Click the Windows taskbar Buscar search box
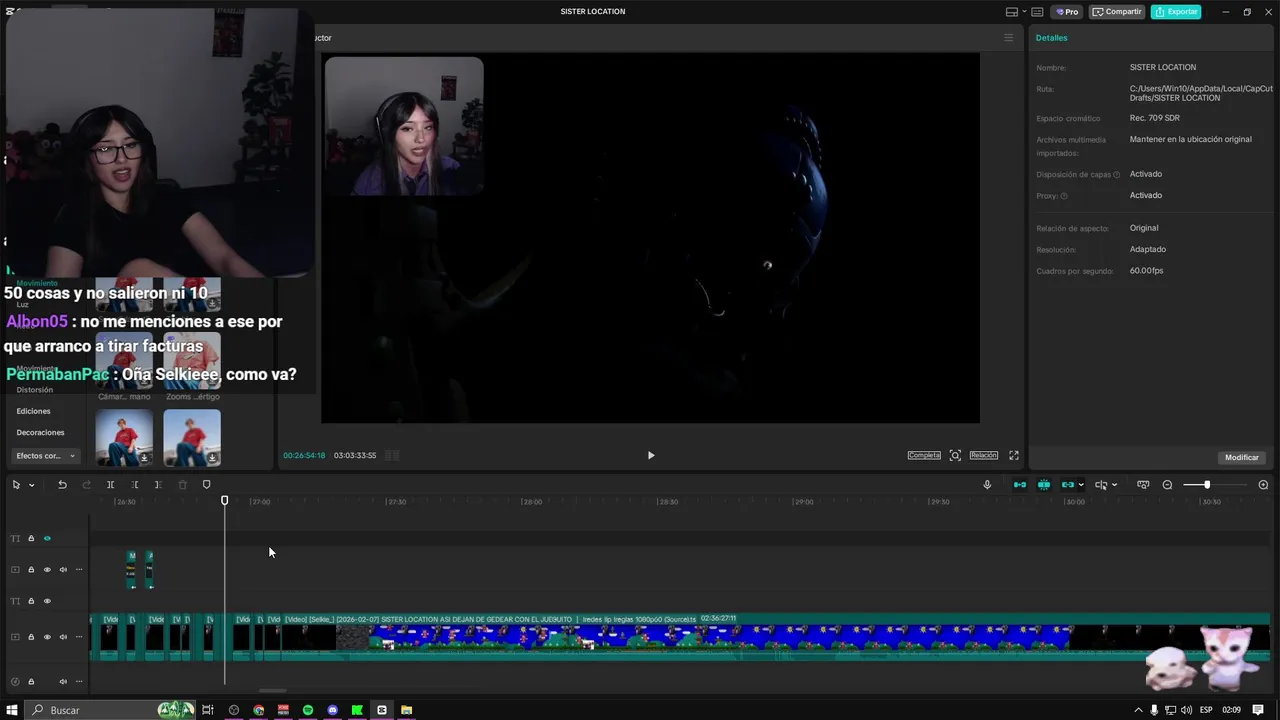The width and height of the screenshot is (1280, 720). click(x=110, y=710)
